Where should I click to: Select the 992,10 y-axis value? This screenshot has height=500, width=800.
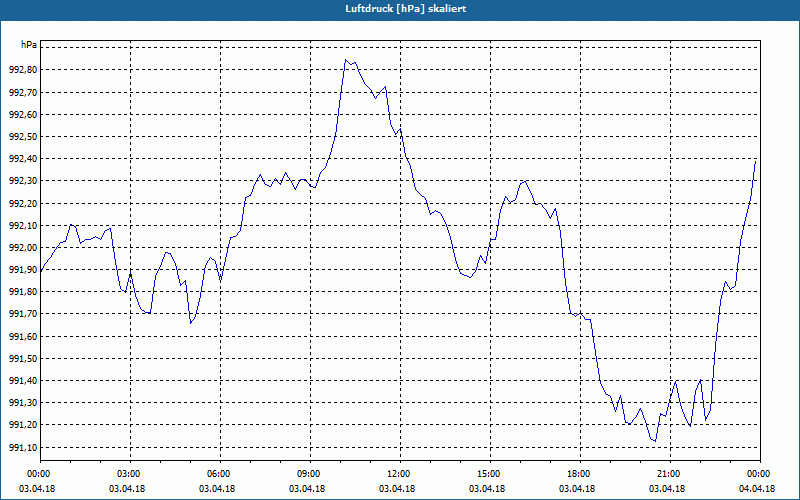click(23, 226)
